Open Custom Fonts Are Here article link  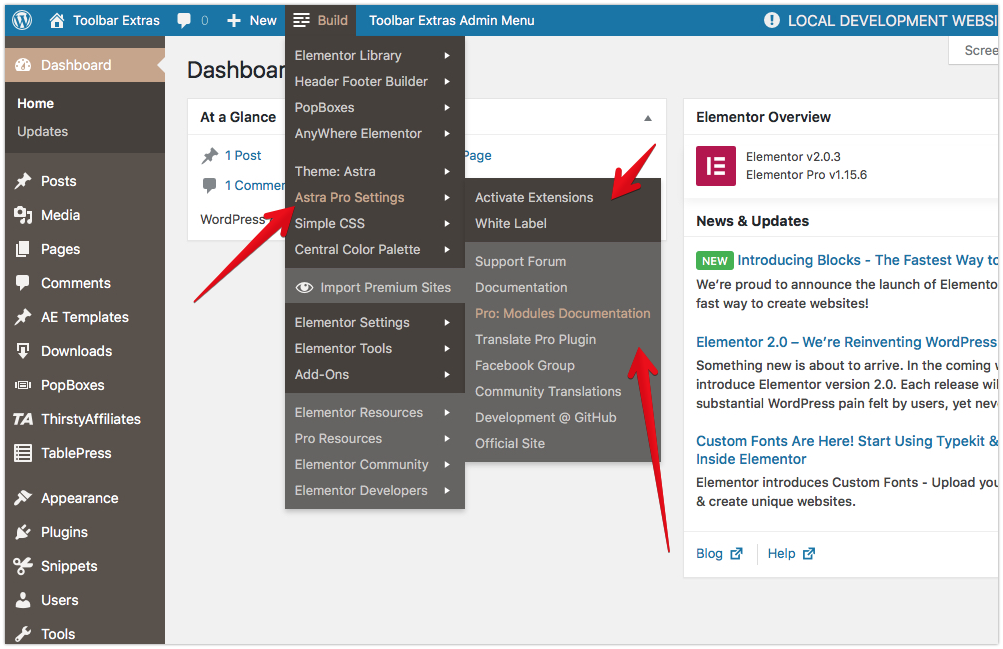coord(846,450)
